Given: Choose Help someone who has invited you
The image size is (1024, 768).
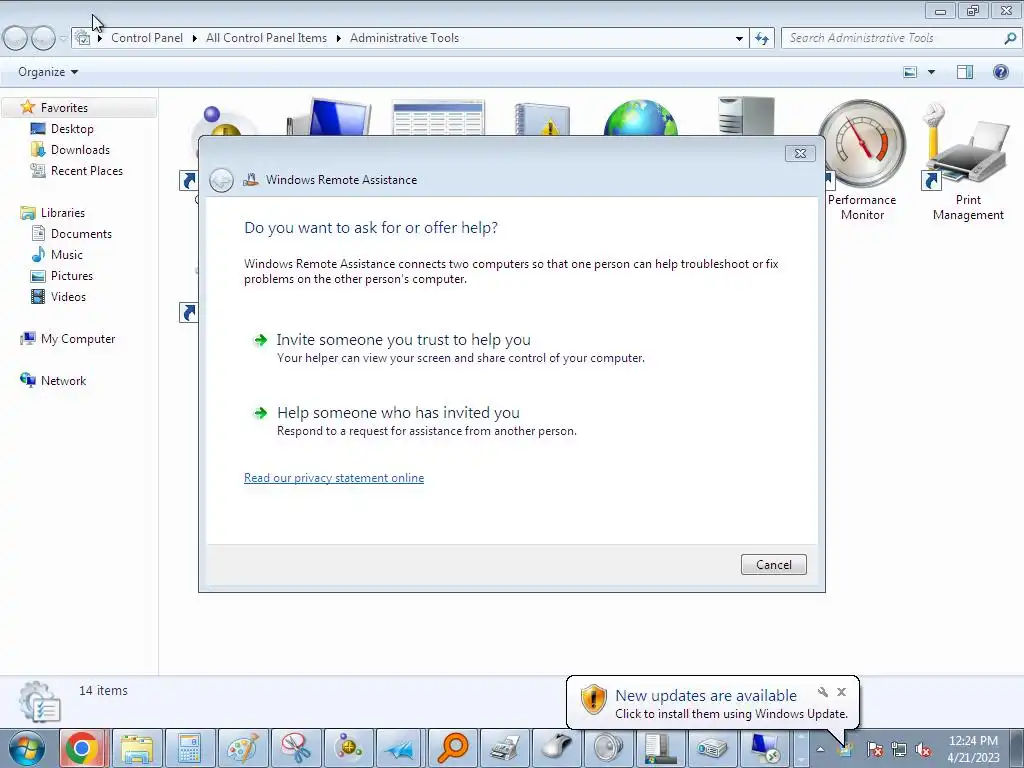Looking at the screenshot, I should coord(398,413).
